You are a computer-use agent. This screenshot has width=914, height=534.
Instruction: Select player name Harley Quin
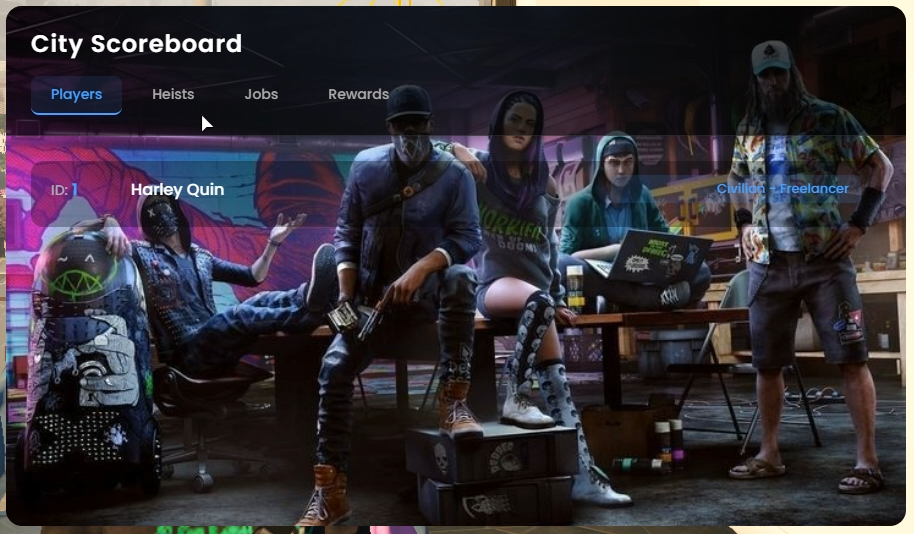177,189
